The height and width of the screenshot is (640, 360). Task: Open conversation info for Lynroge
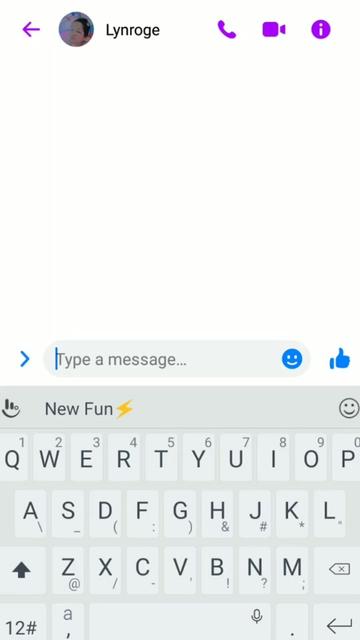coord(321,29)
